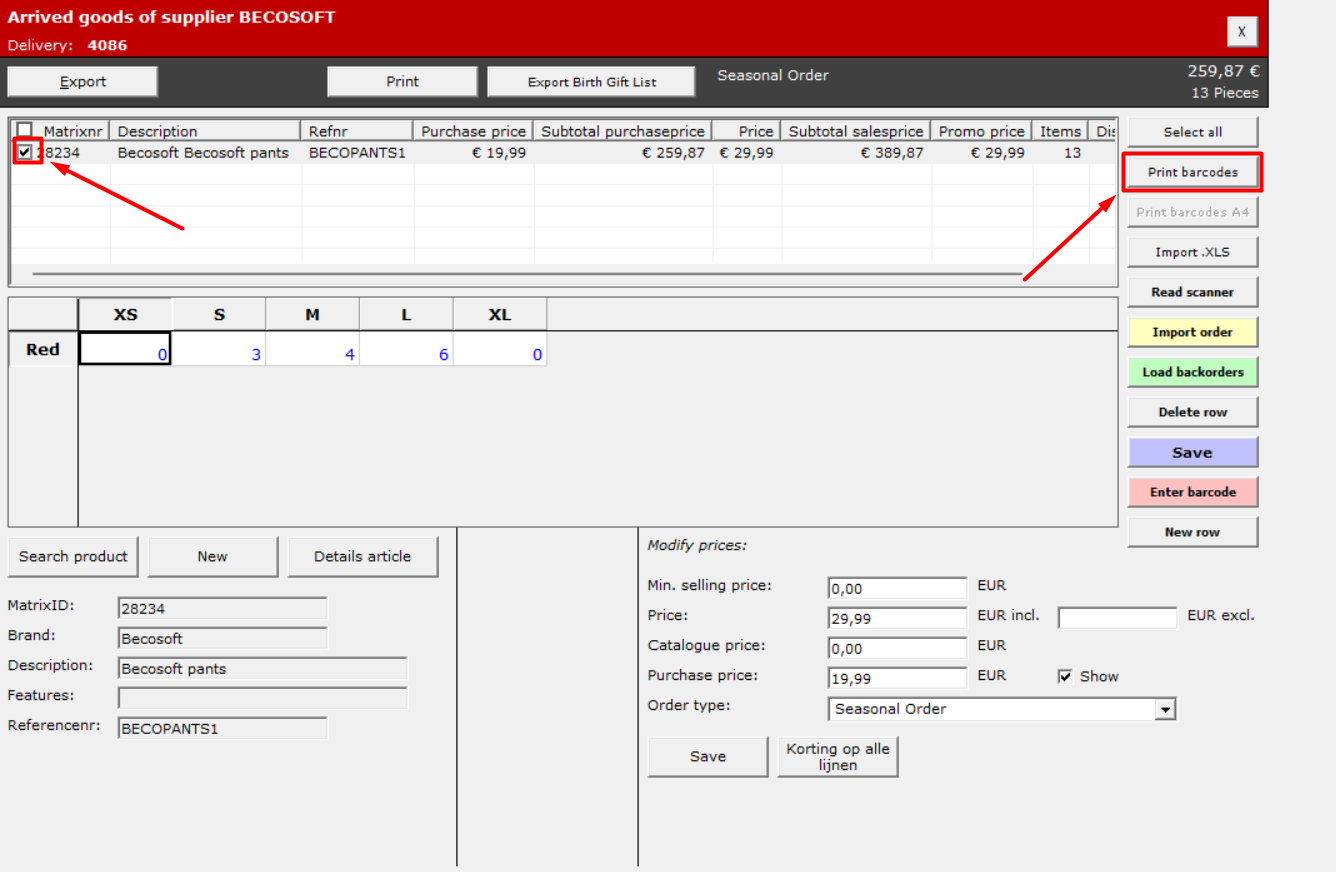Click the horizontal scrollbar under the table
This screenshot has width=1336, height=872.
(x=527, y=273)
